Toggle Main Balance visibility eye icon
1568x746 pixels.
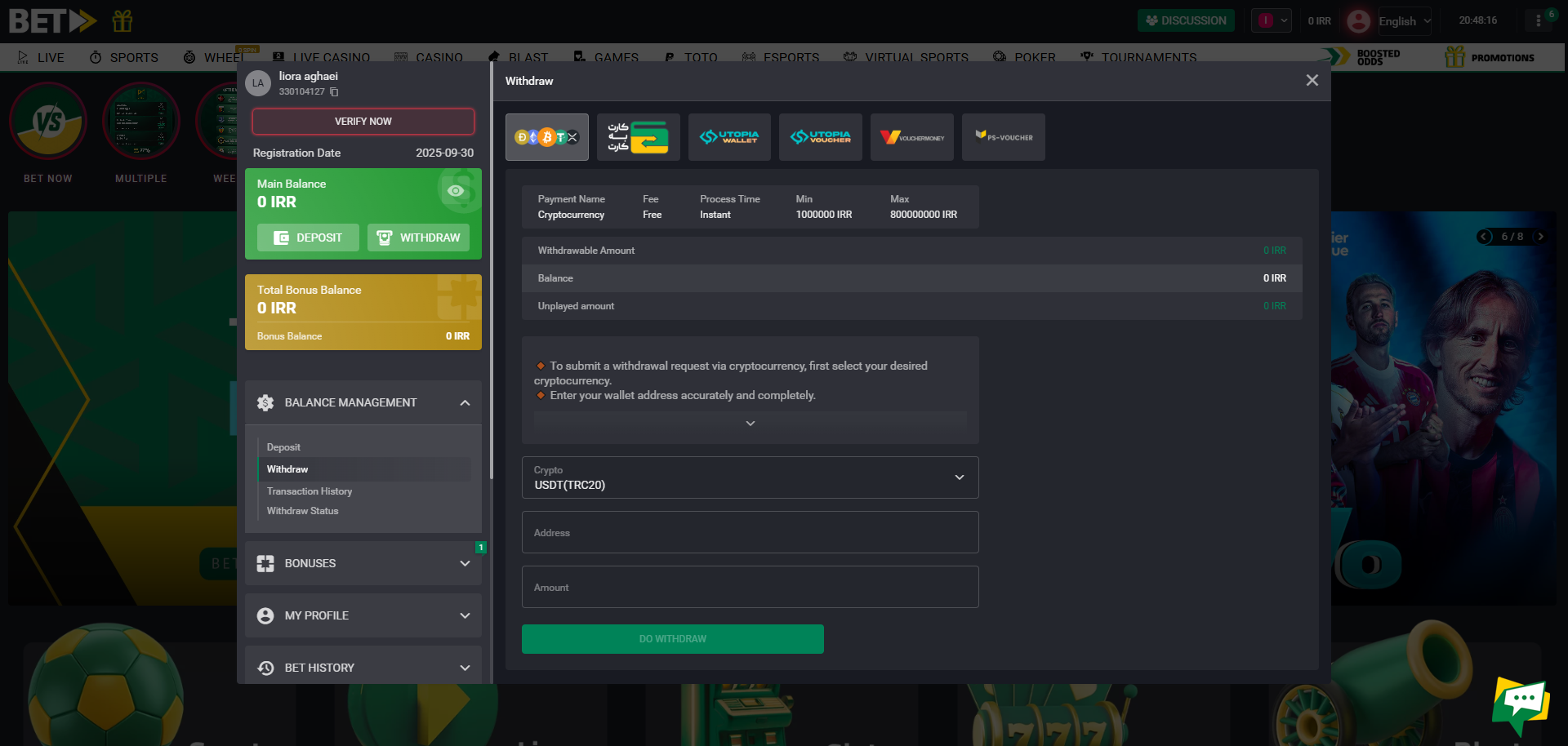pos(456,191)
